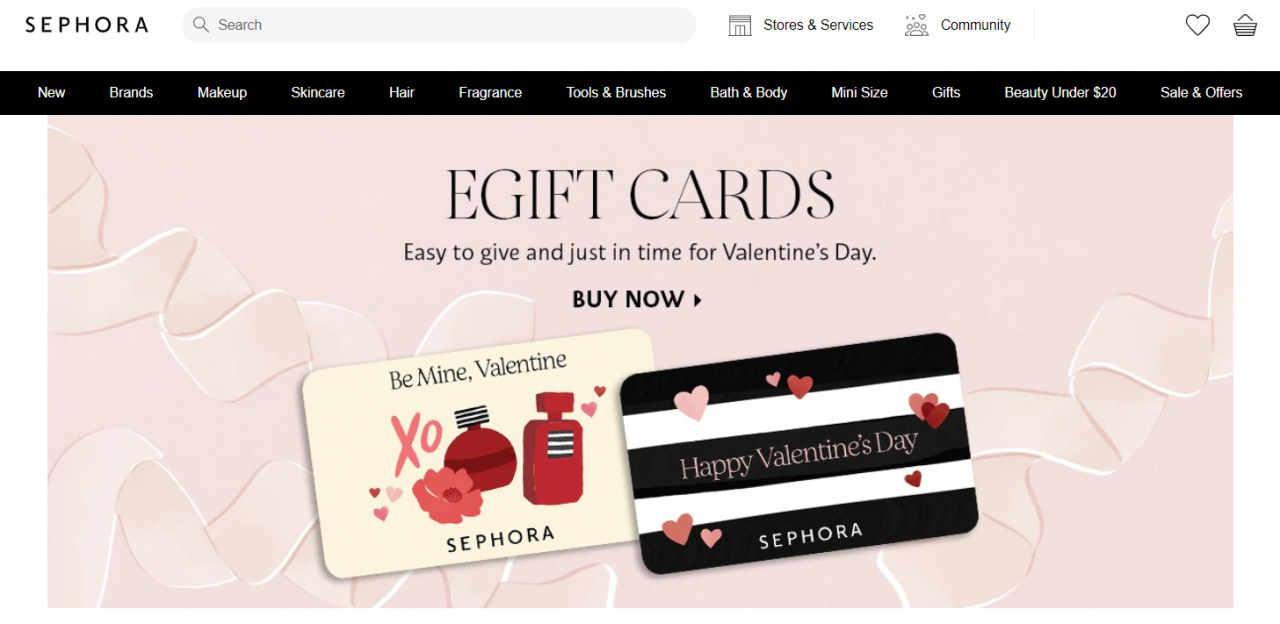Click the Buy Now arrow icon

point(697,299)
